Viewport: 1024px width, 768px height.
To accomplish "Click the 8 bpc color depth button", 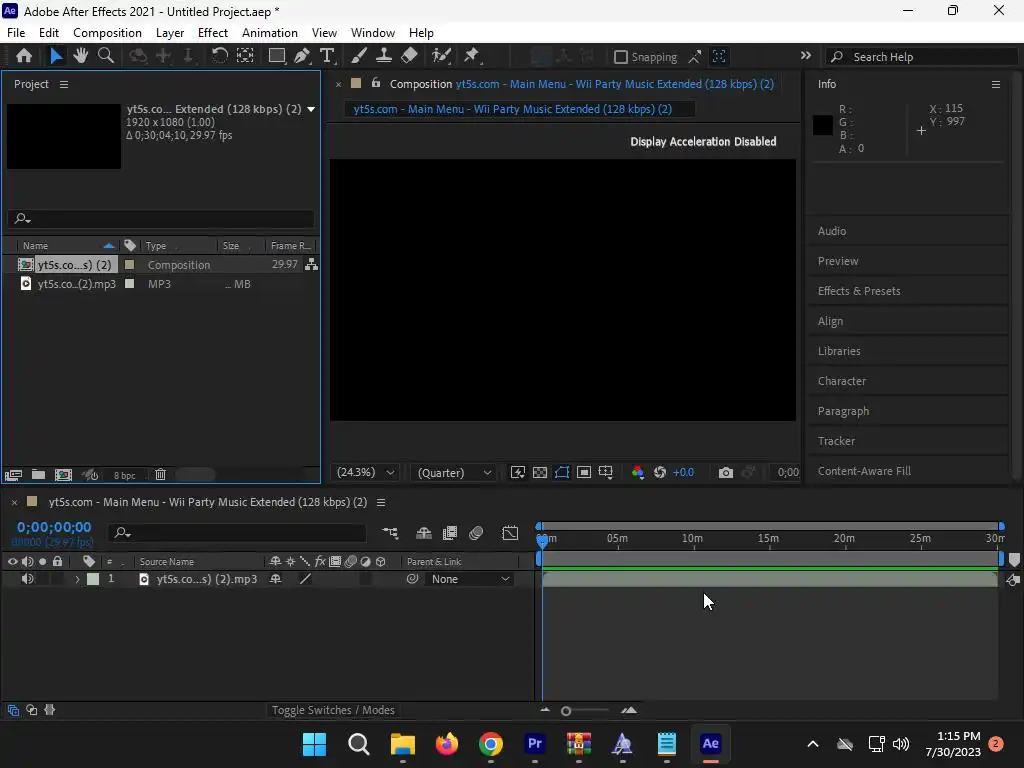I will coord(124,475).
